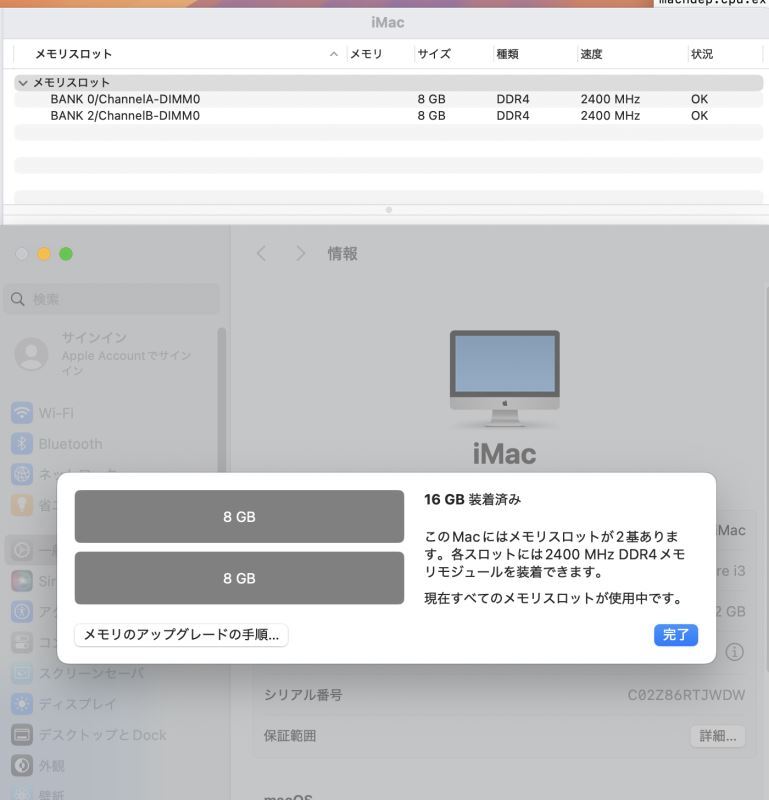Viewport: 769px width, 800px height.
Task: Open スクリーンセーバ in sidebar
Action: (x=78, y=673)
